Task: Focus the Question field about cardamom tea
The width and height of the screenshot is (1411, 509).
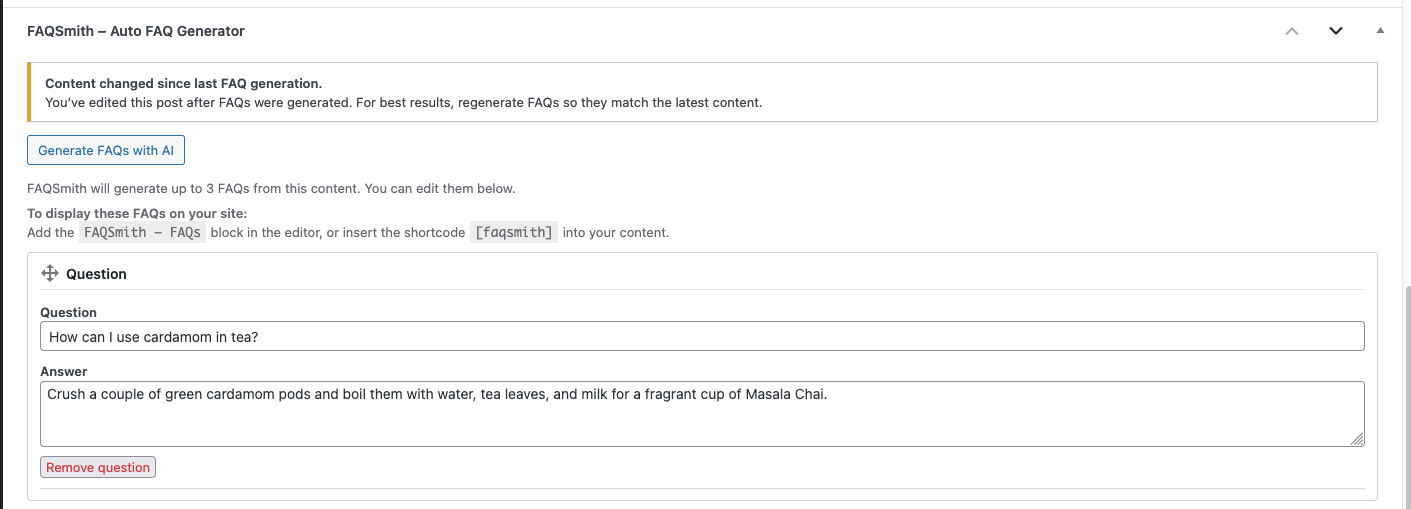Action: pyautogui.click(x=702, y=337)
